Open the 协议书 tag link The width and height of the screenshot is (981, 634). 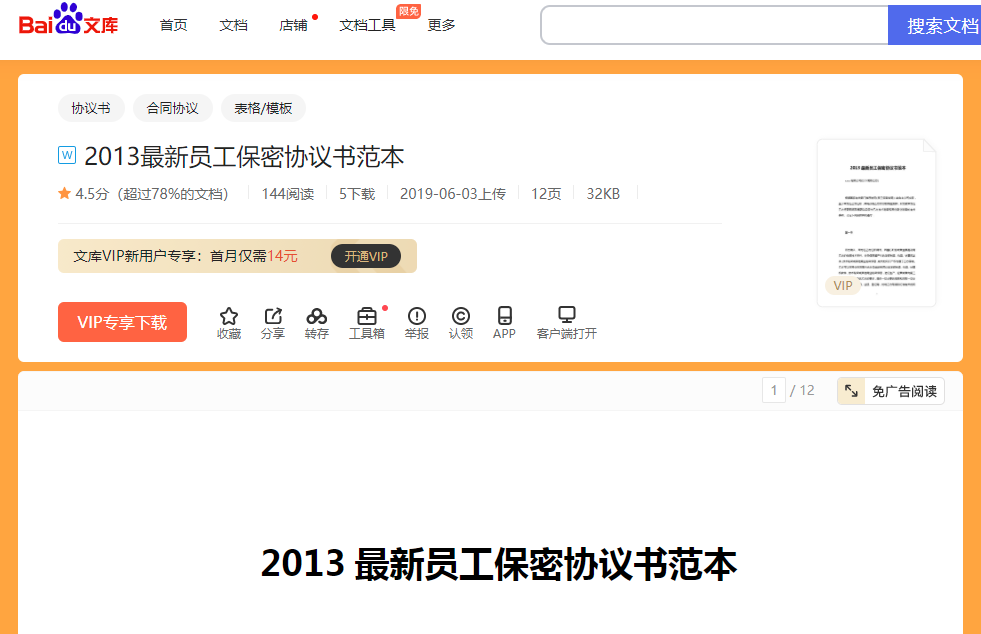(91, 108)
